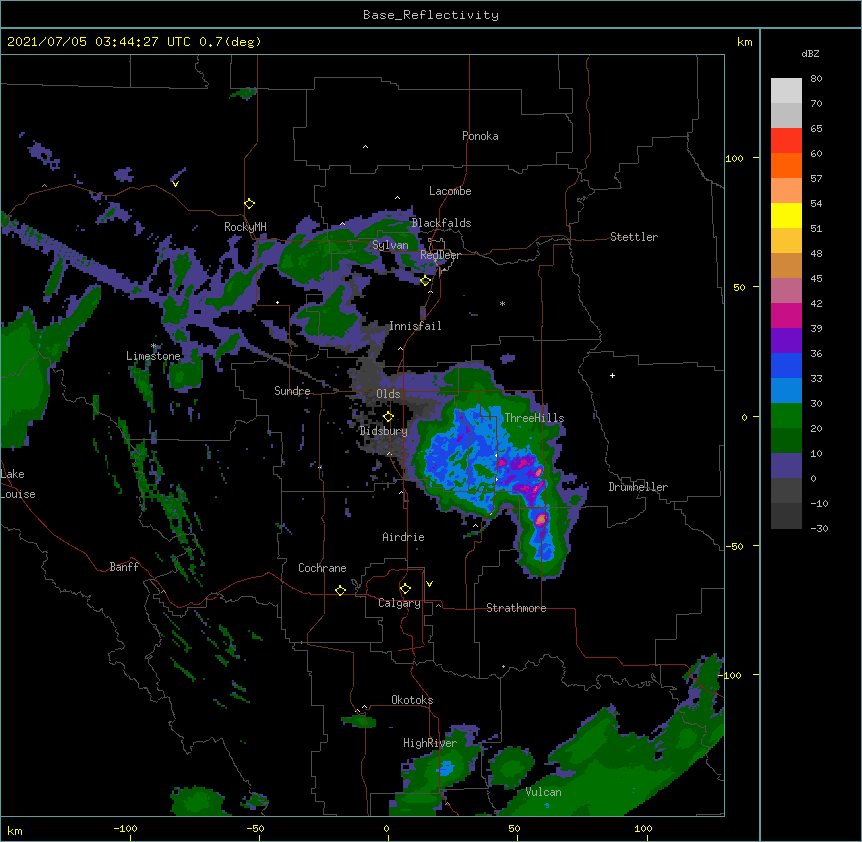Select the yellow diamond between Olds and Didsbury
Screen dimensions: 862x842
388,417
